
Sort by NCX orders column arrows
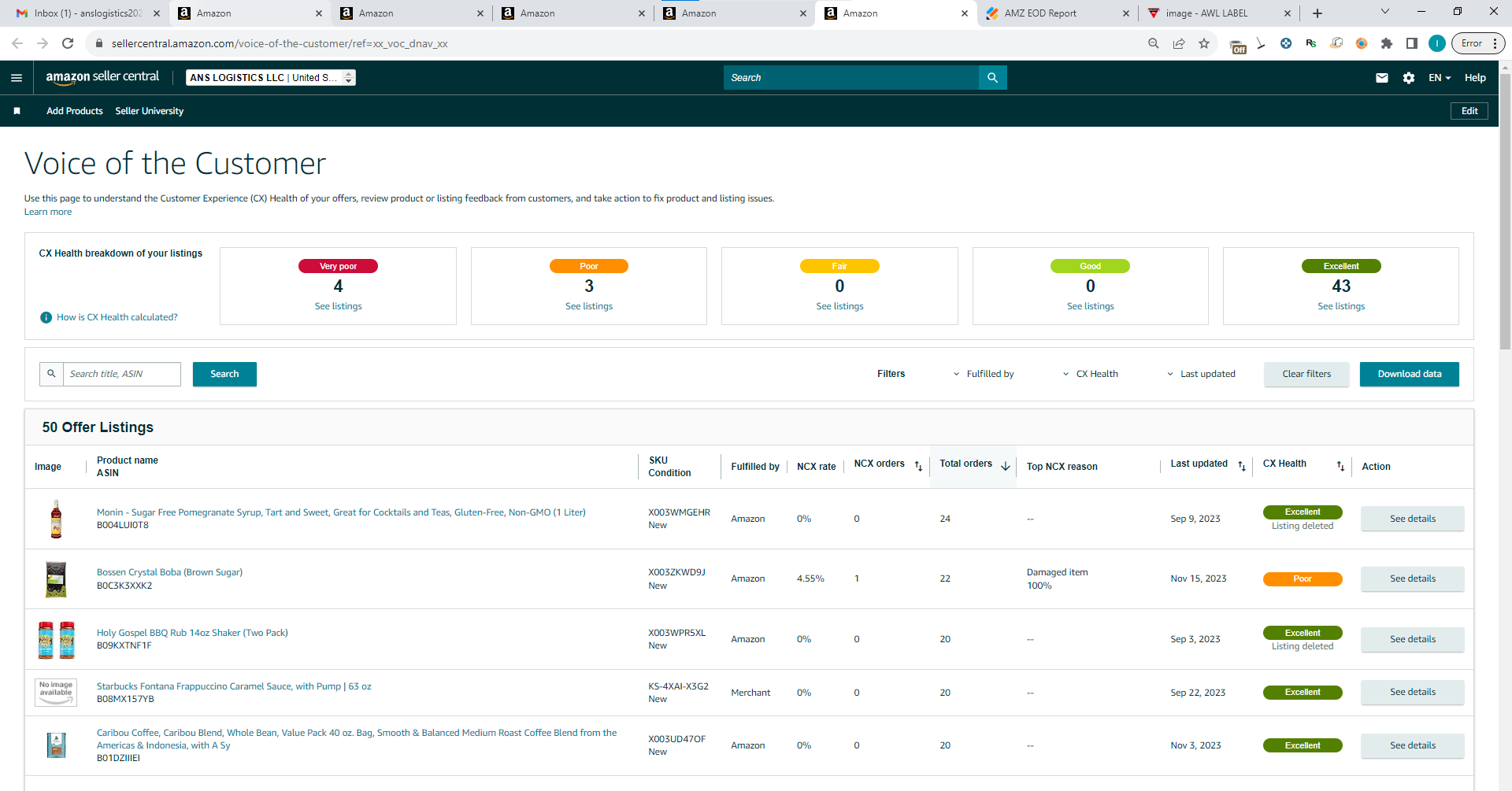click(x=918, y=467)
